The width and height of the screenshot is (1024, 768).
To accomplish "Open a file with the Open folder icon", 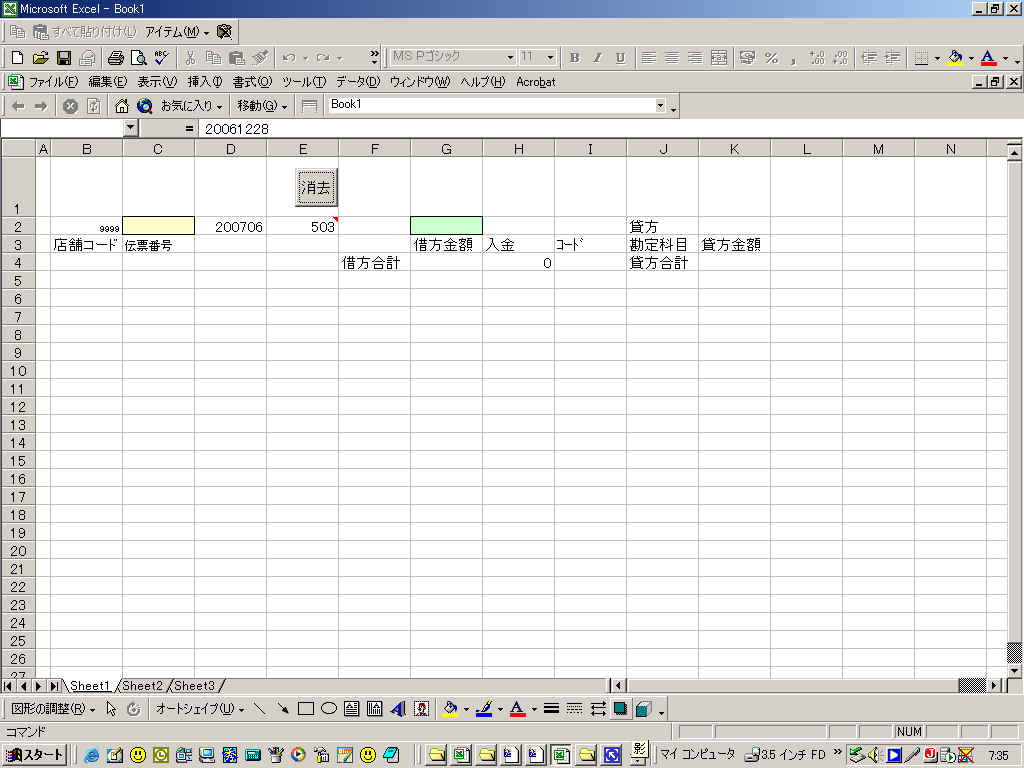I will 40,57.
